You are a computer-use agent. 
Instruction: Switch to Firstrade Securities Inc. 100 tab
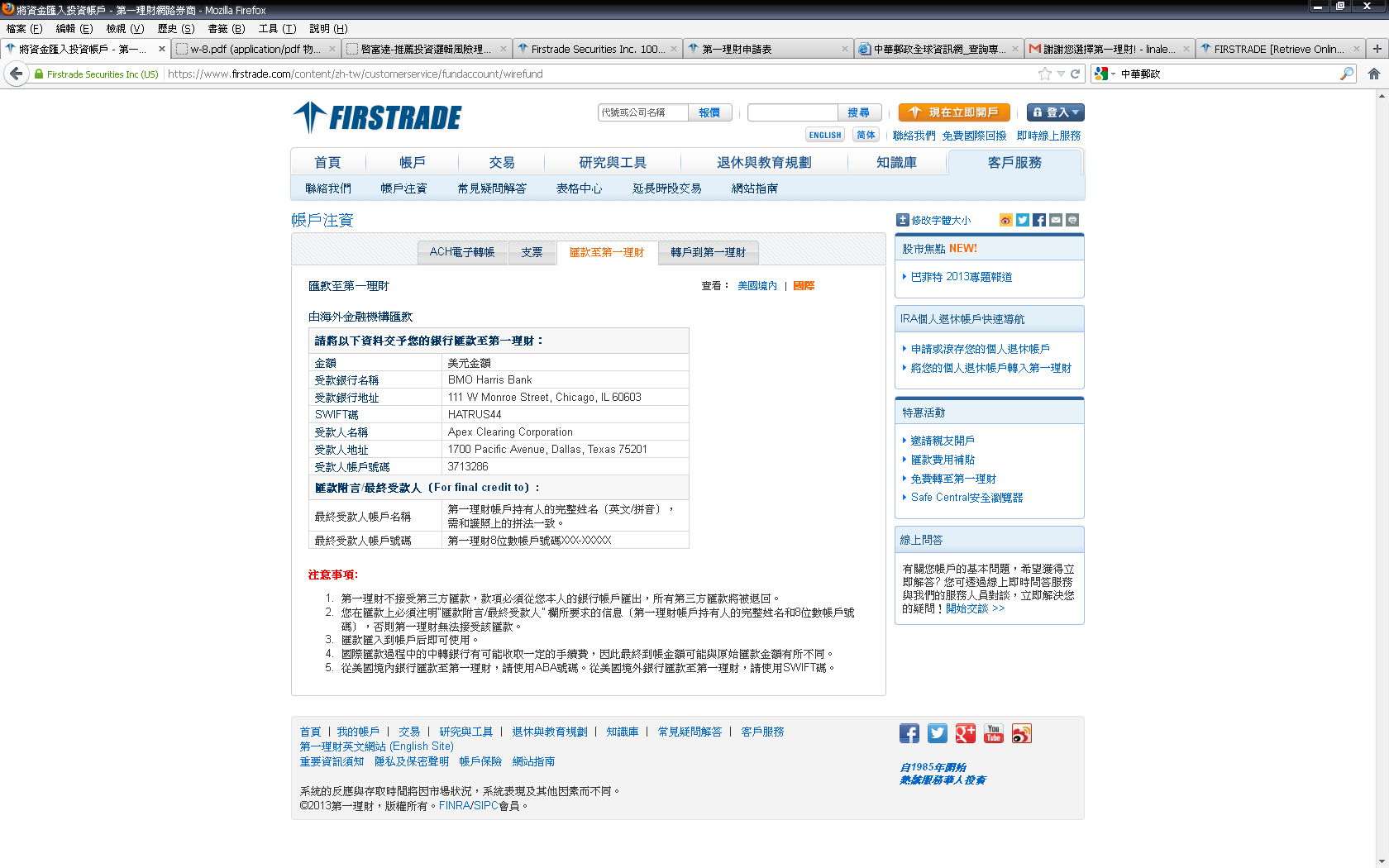598,49
